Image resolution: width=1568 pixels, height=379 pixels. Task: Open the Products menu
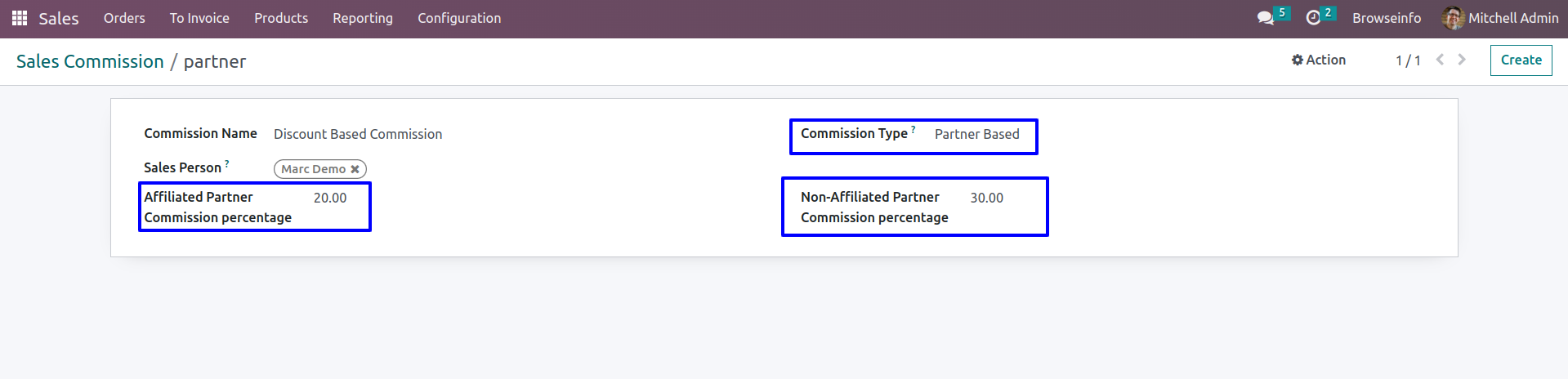coord(281,18)
